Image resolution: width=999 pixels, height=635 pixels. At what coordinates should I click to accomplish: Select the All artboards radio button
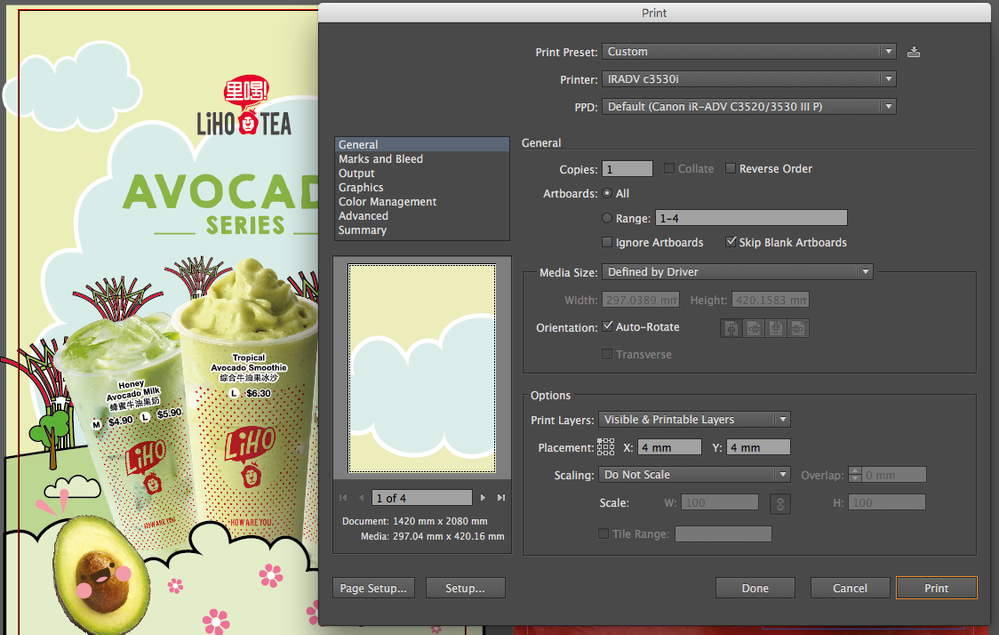(x=607, y=193)
